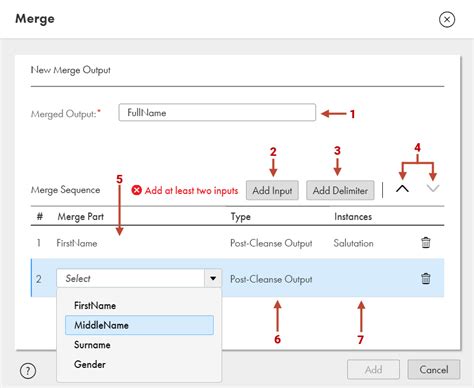Click the Merge Sequence label
Viewport: 474px width, 388px height.
click(65, 190)
